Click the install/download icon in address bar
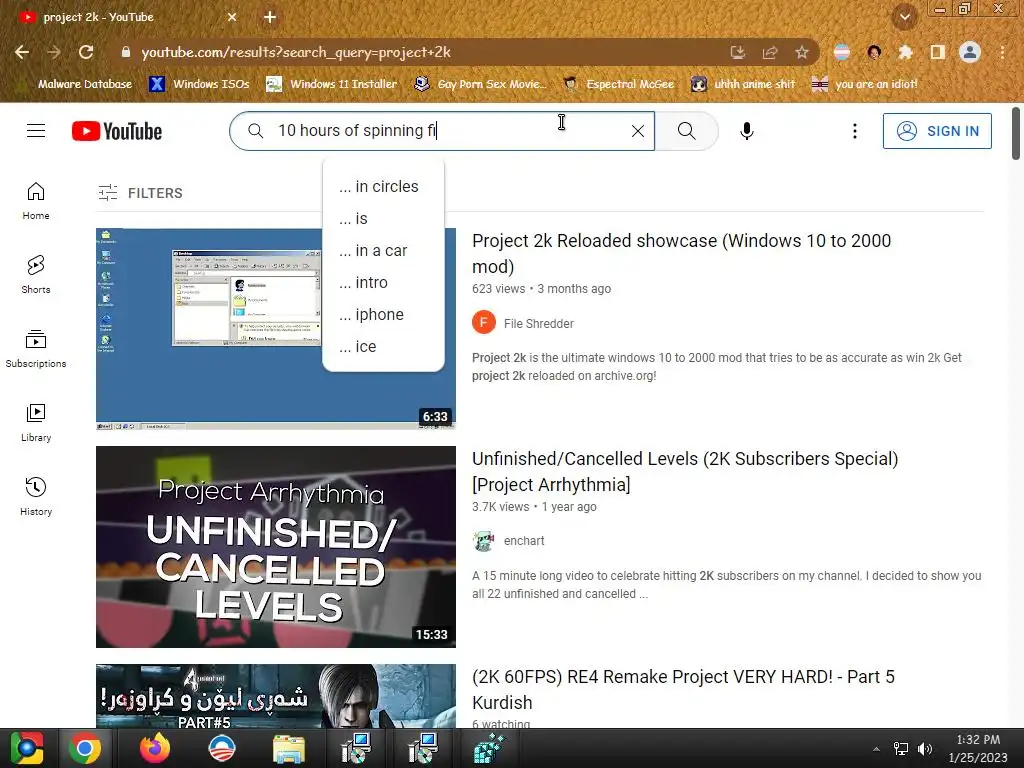This screenshot has height=768, width=1024. pos(738,52)
